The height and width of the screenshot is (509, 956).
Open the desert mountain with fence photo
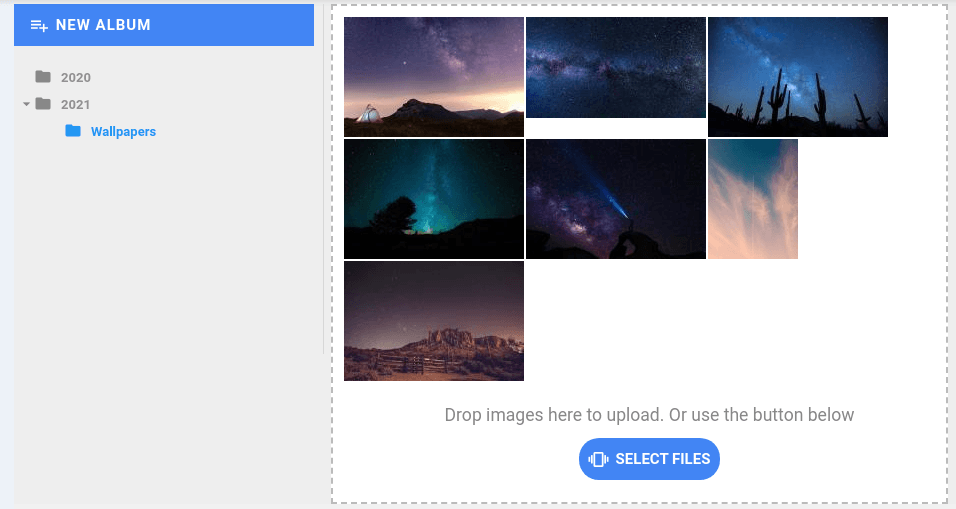434,321
